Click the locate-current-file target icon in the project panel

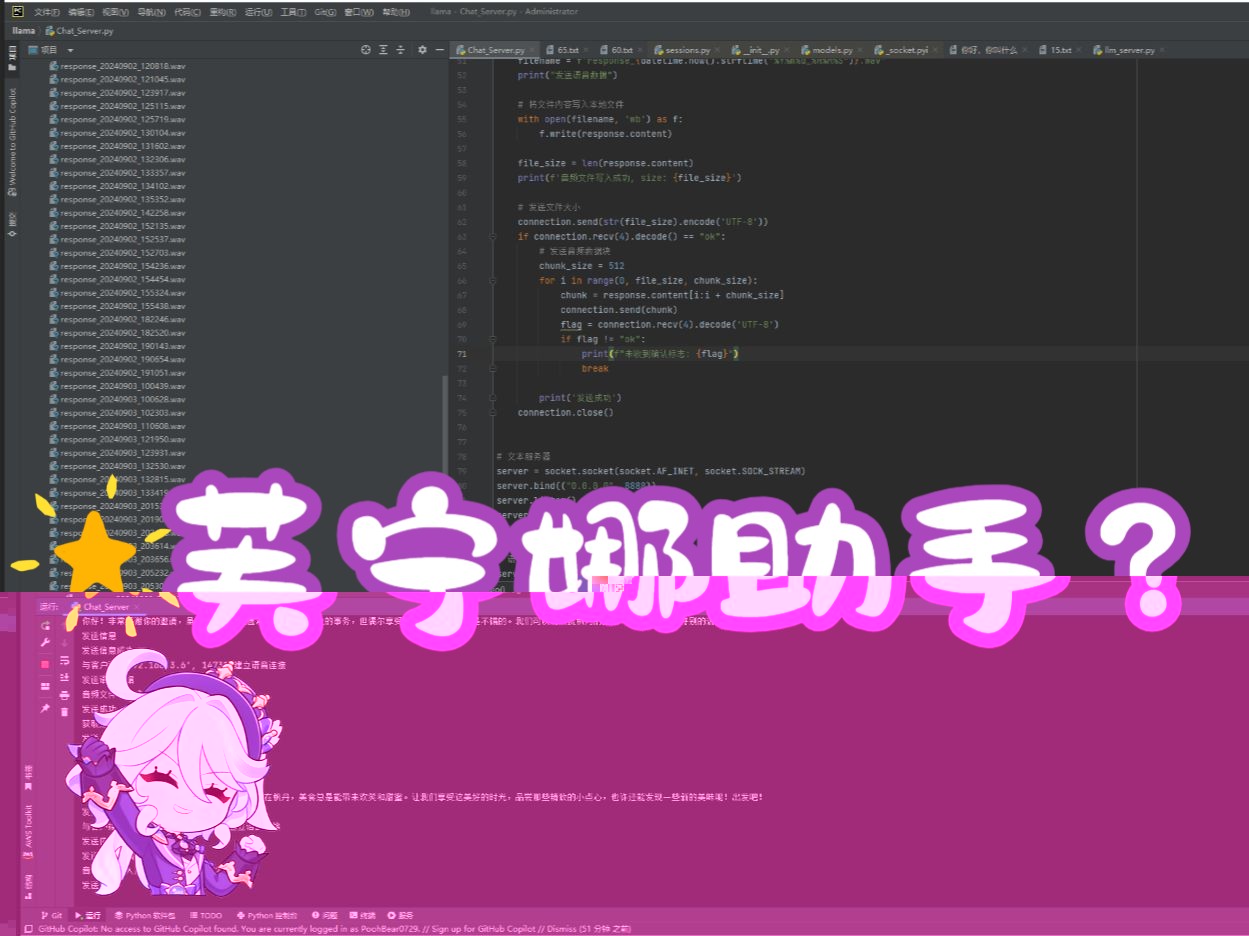pos(366,49)
